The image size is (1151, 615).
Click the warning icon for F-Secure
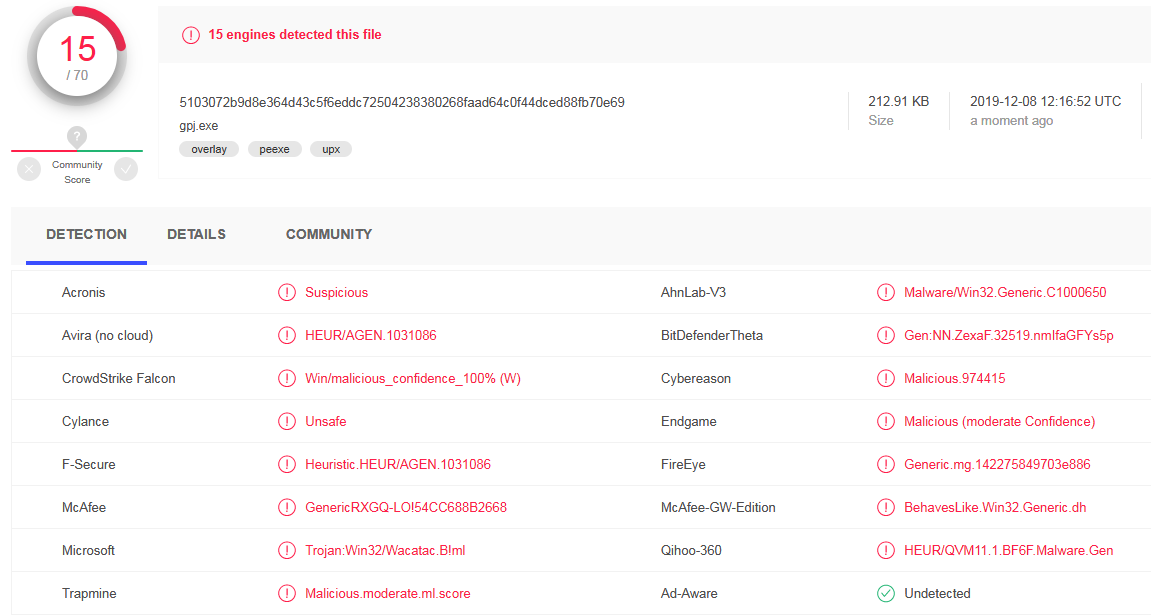point(286,465)
